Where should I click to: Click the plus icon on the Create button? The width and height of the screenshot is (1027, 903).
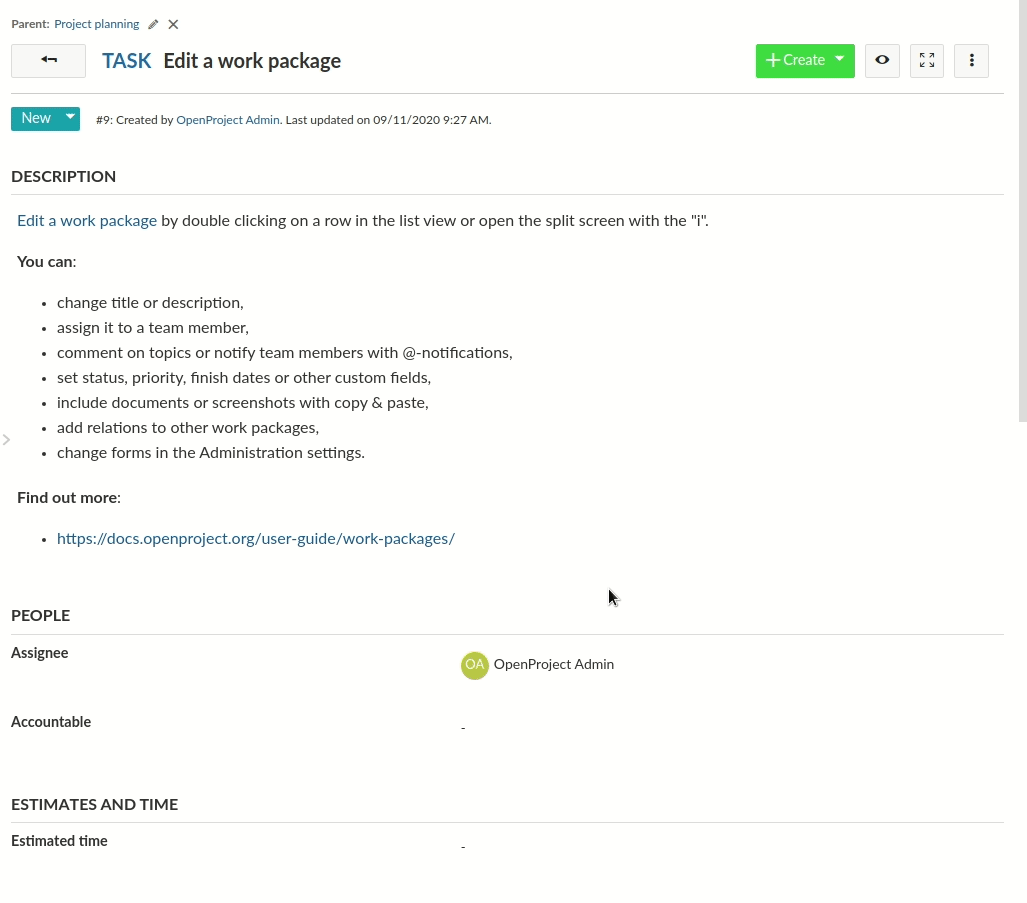coord(773,60)
